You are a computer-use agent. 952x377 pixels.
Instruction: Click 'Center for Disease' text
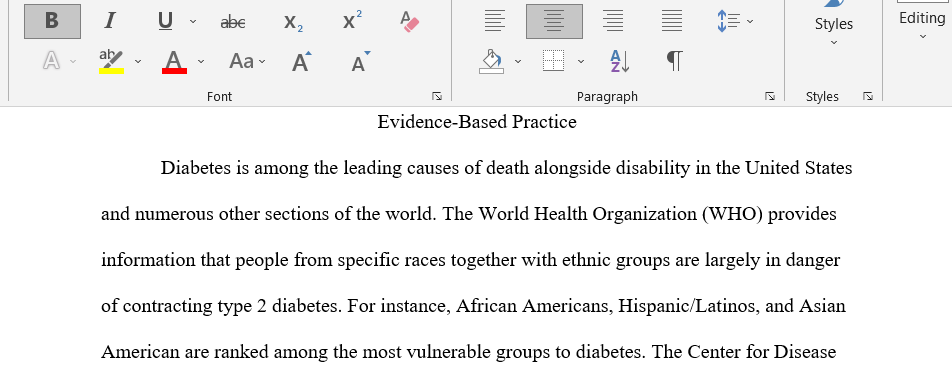(x=762, y=352)
